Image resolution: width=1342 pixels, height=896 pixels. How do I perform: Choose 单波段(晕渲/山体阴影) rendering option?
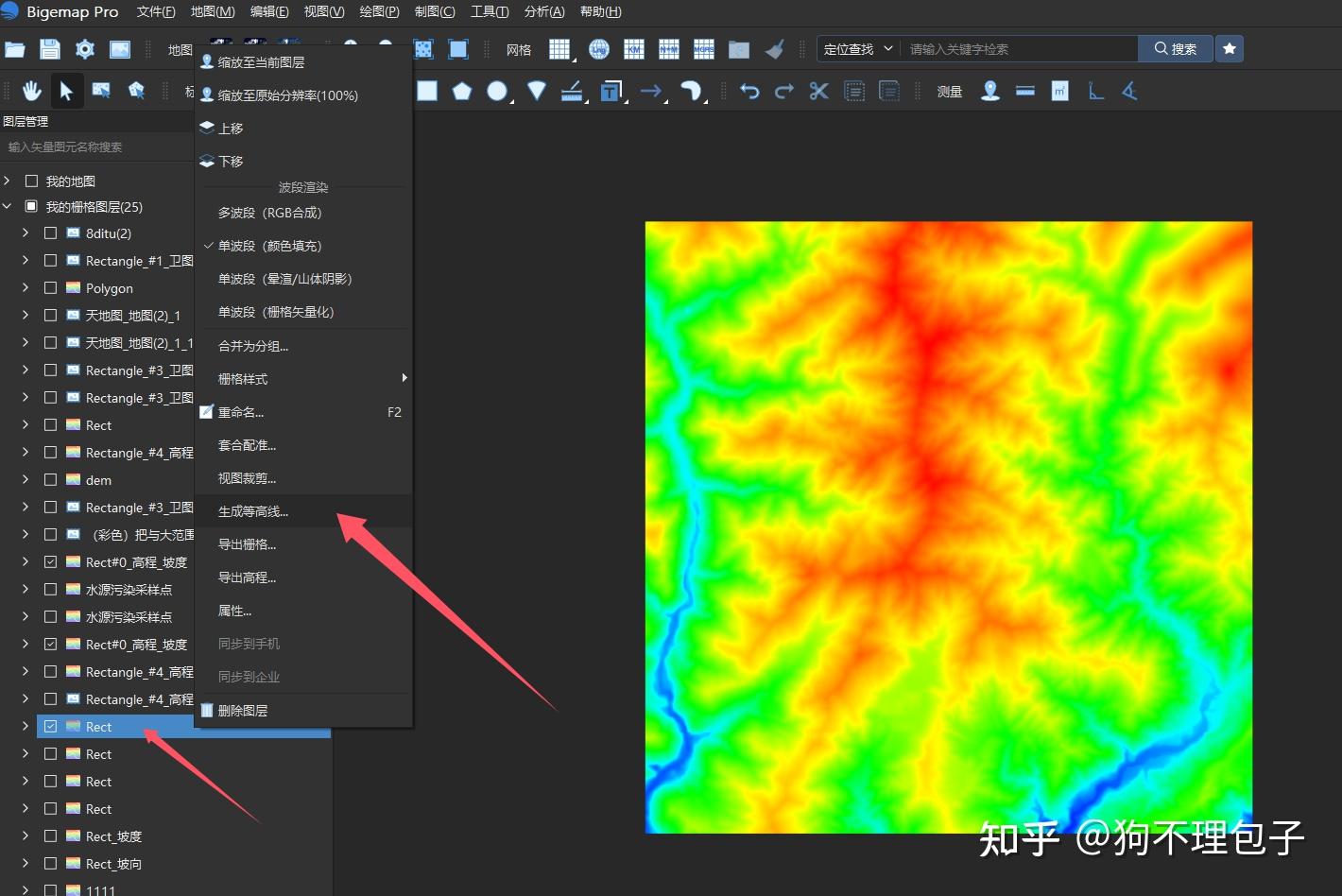coord(303,279)
